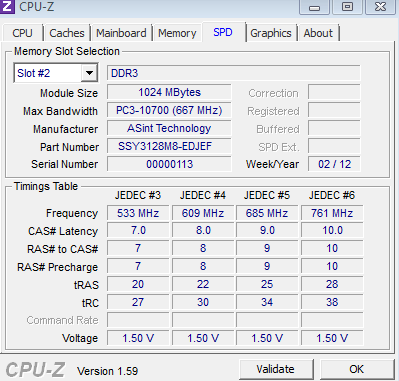
Task: Click tRC value 27
Action: [138, 302]
